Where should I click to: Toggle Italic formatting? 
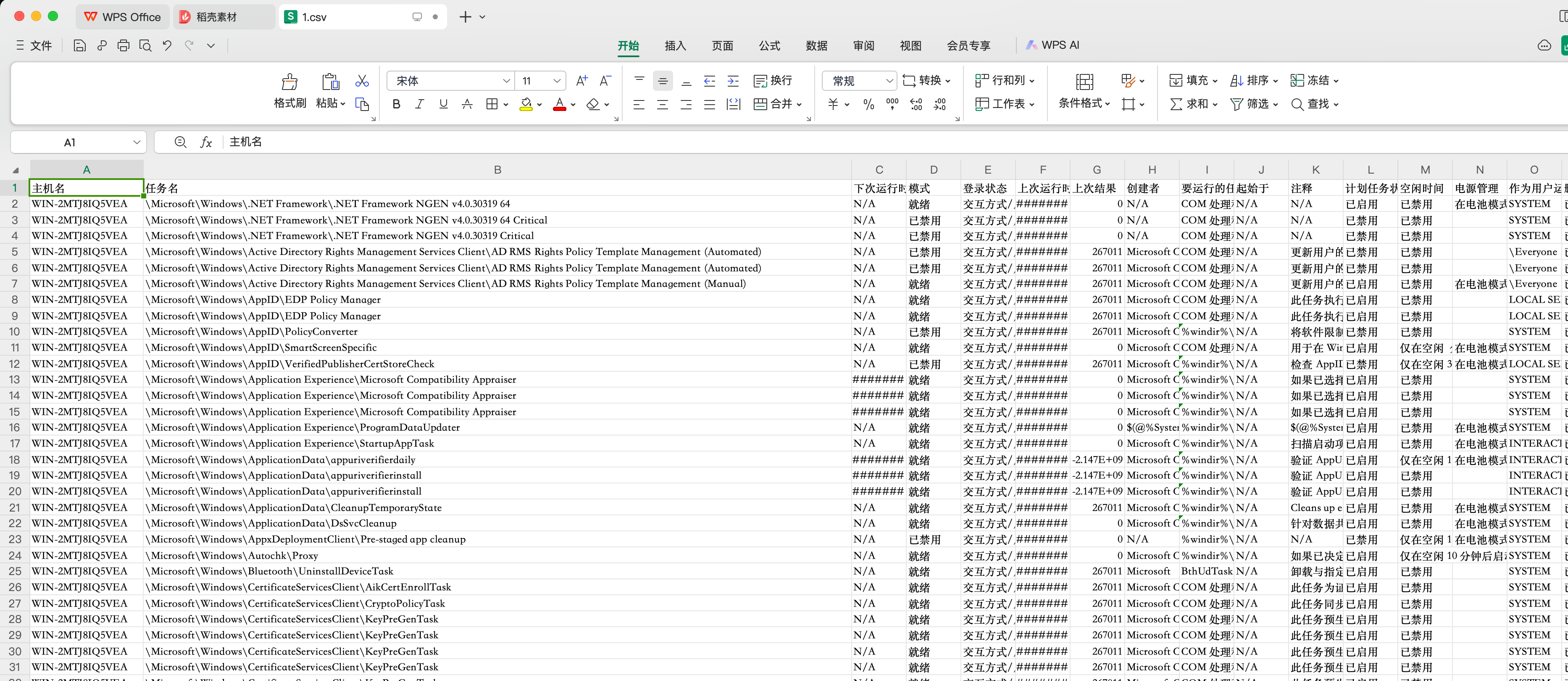click(x=419, y=104)
